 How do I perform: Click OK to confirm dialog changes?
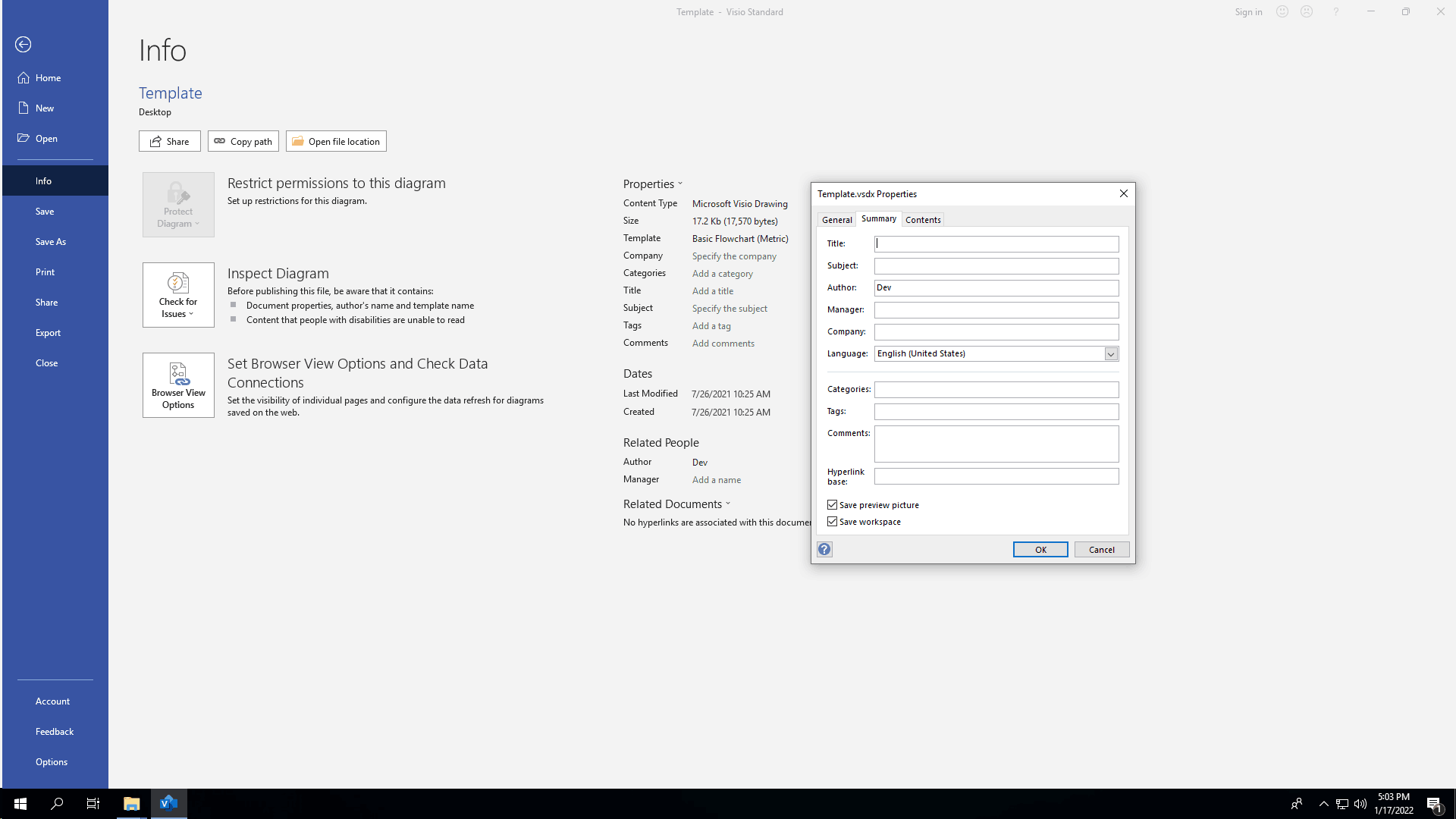coord(1040,548)
